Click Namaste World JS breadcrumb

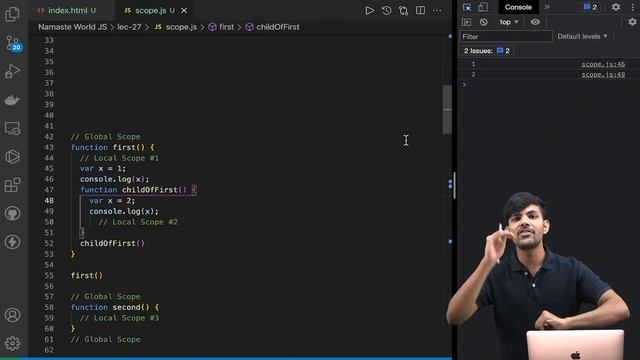click(72, 27)
